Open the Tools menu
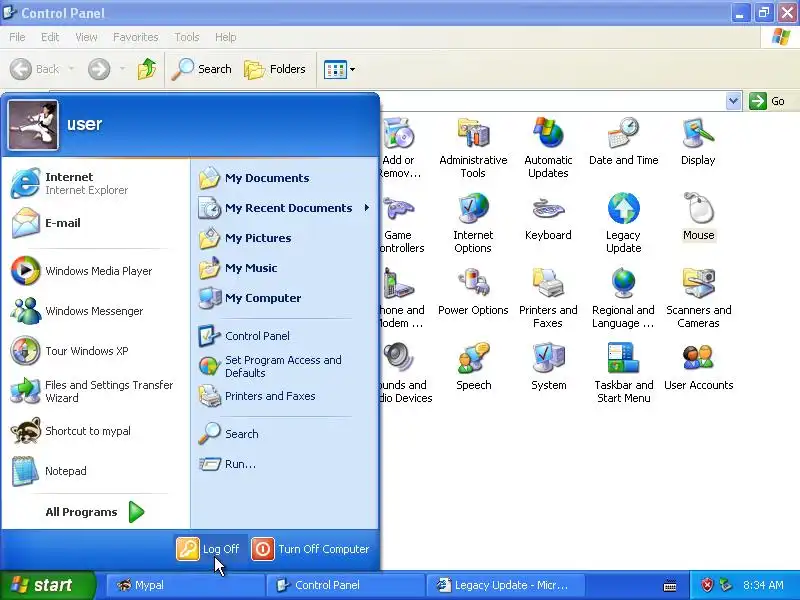The height and width of the screenshot is (600, 800). (x=187, y=37)
